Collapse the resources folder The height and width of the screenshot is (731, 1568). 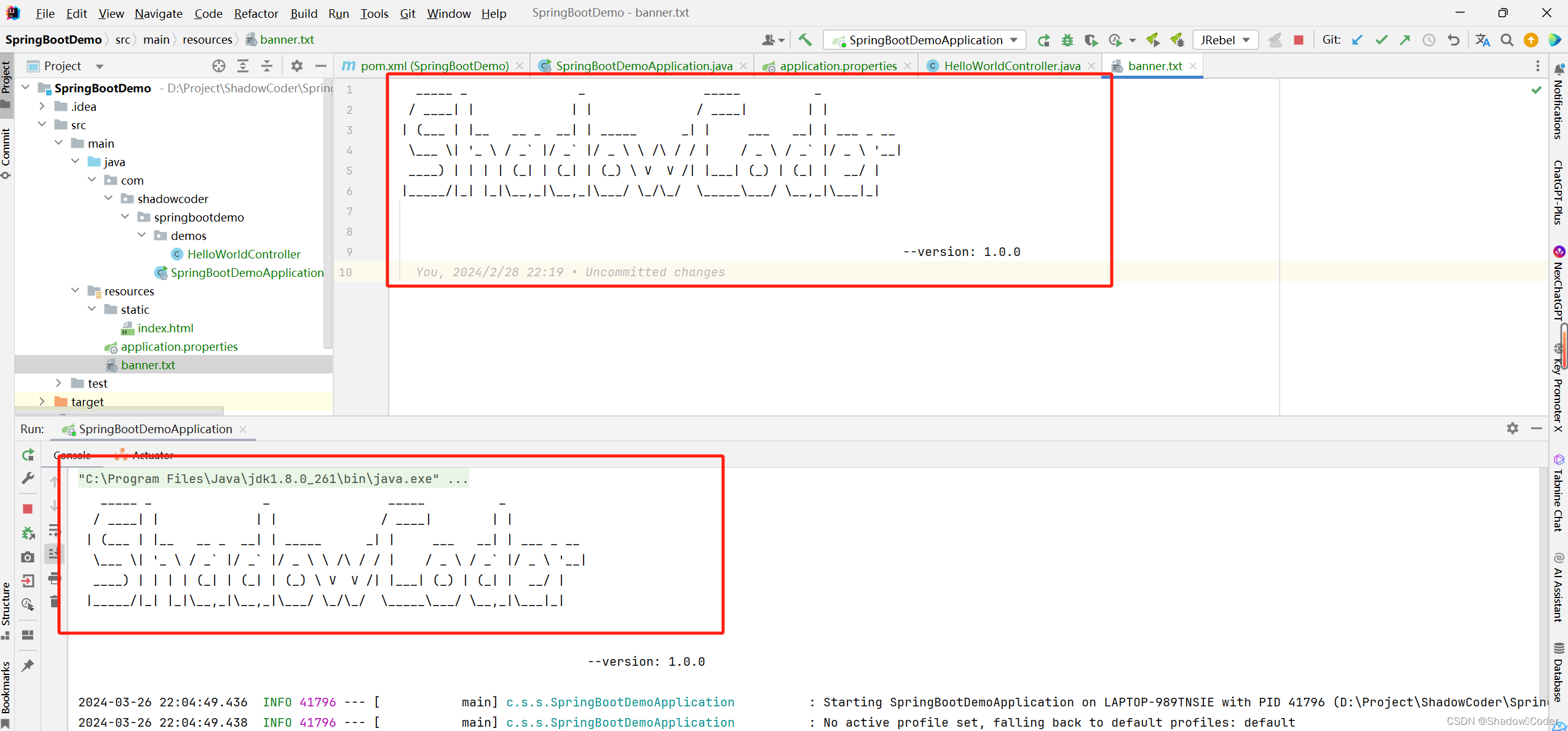tap(75, 290)
